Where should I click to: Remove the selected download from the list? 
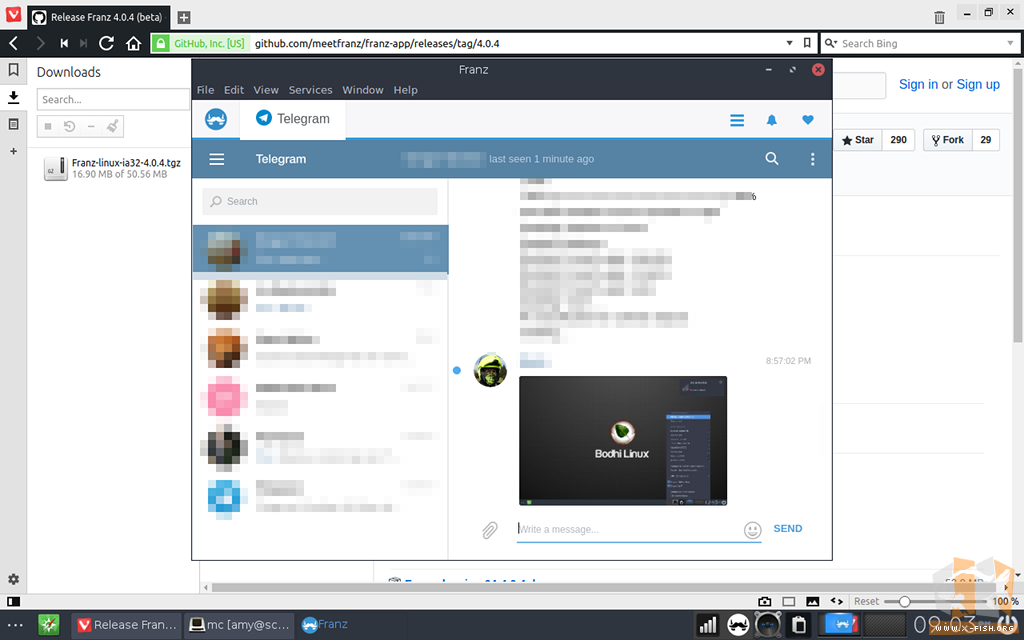[x=91, y=126]
